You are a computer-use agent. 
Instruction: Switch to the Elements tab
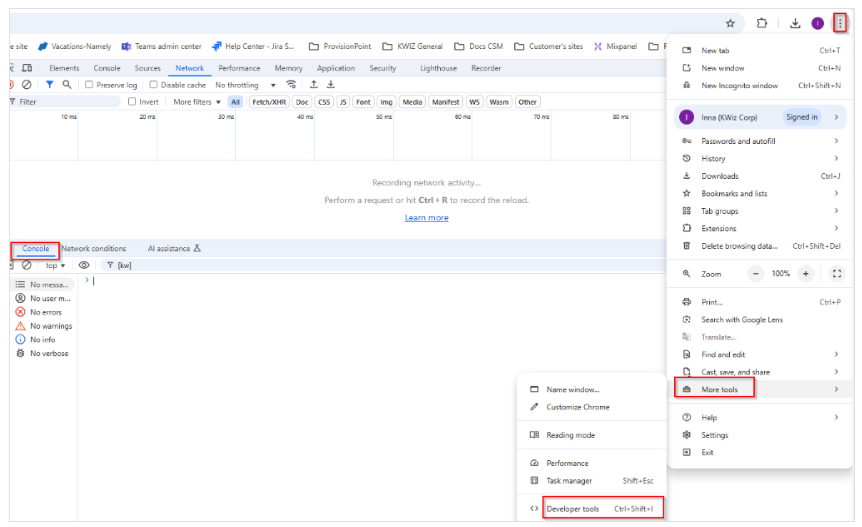(64, 68)
